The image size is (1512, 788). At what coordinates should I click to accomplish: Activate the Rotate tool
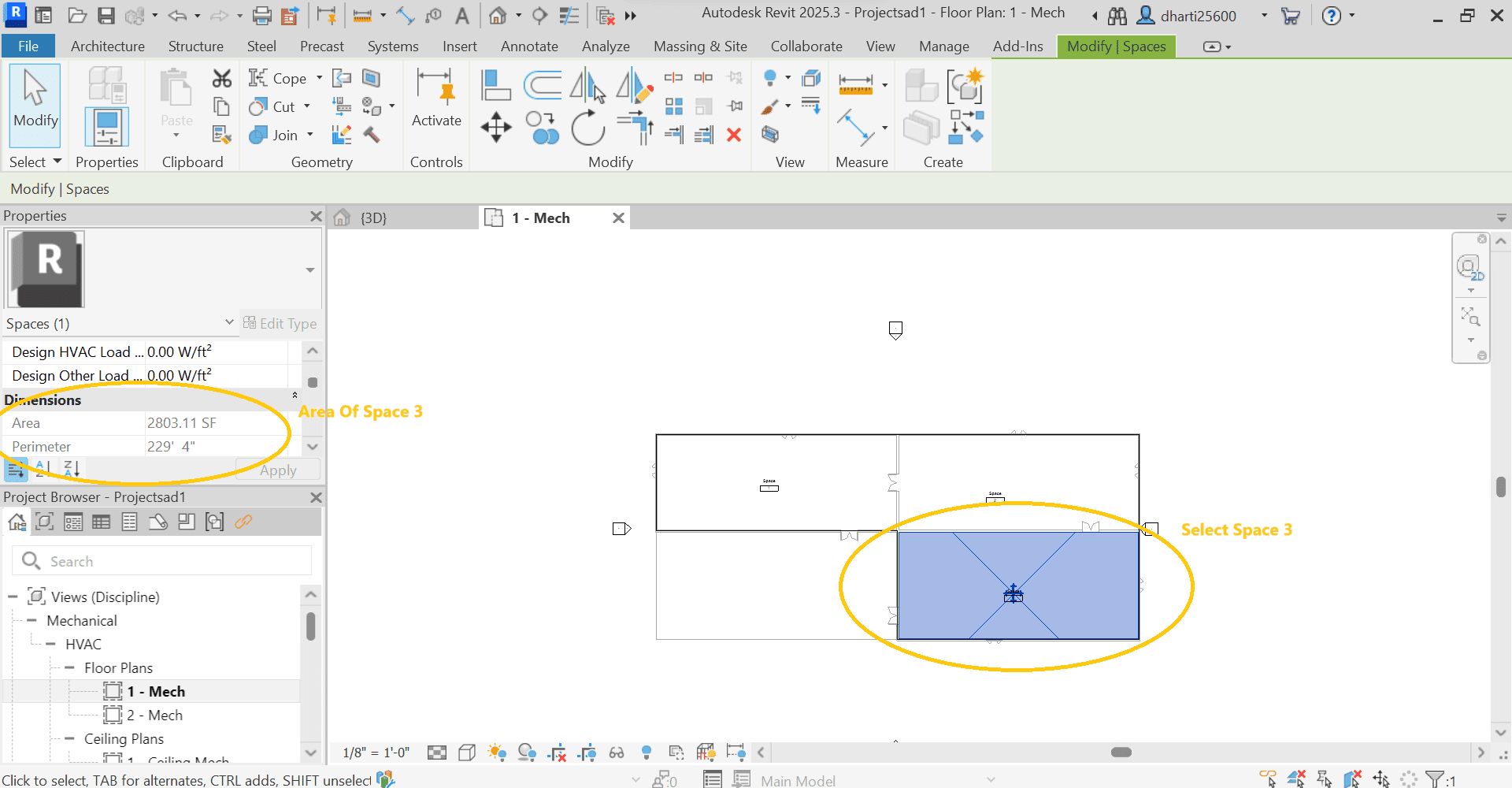588,128
